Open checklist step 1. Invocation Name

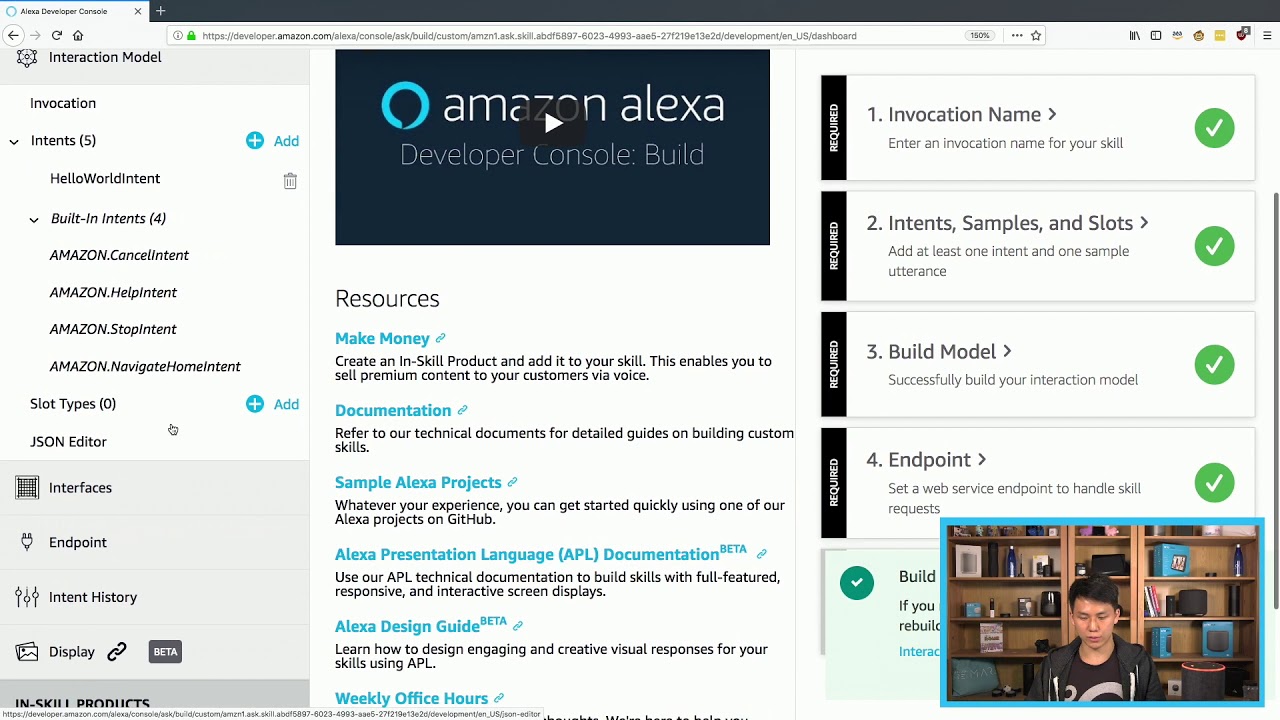(x=961, y=114)
